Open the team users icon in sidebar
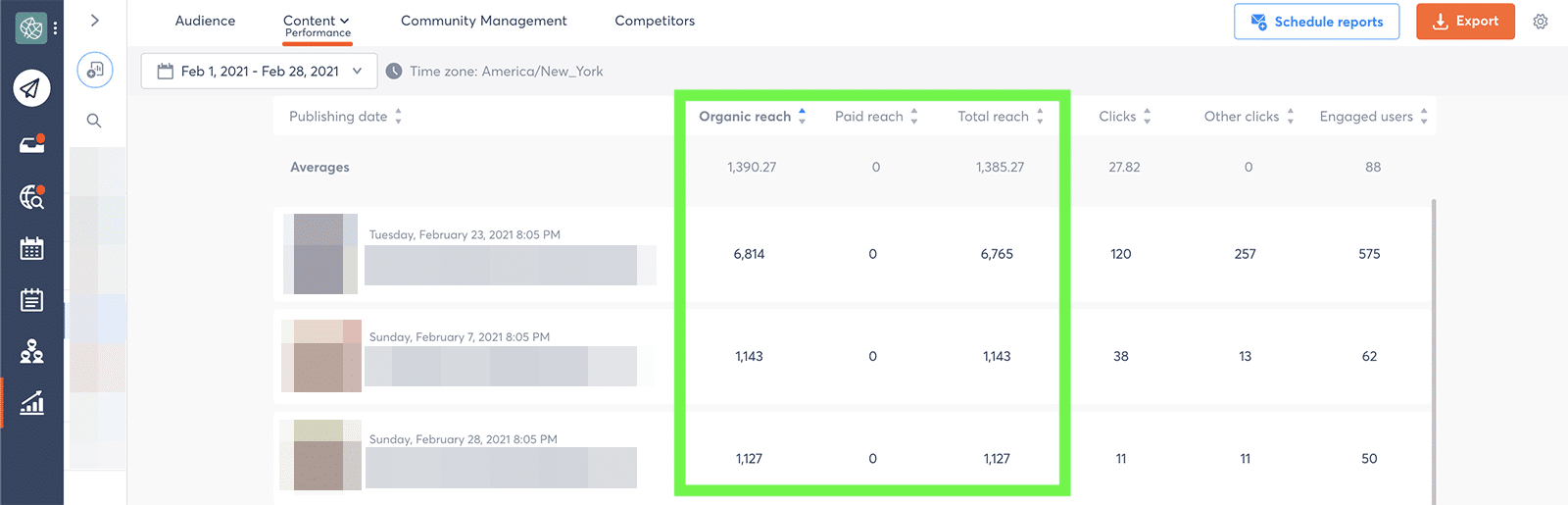This screenshot has width=1568, height=505. pyautogui.click(x=31, y=351)
